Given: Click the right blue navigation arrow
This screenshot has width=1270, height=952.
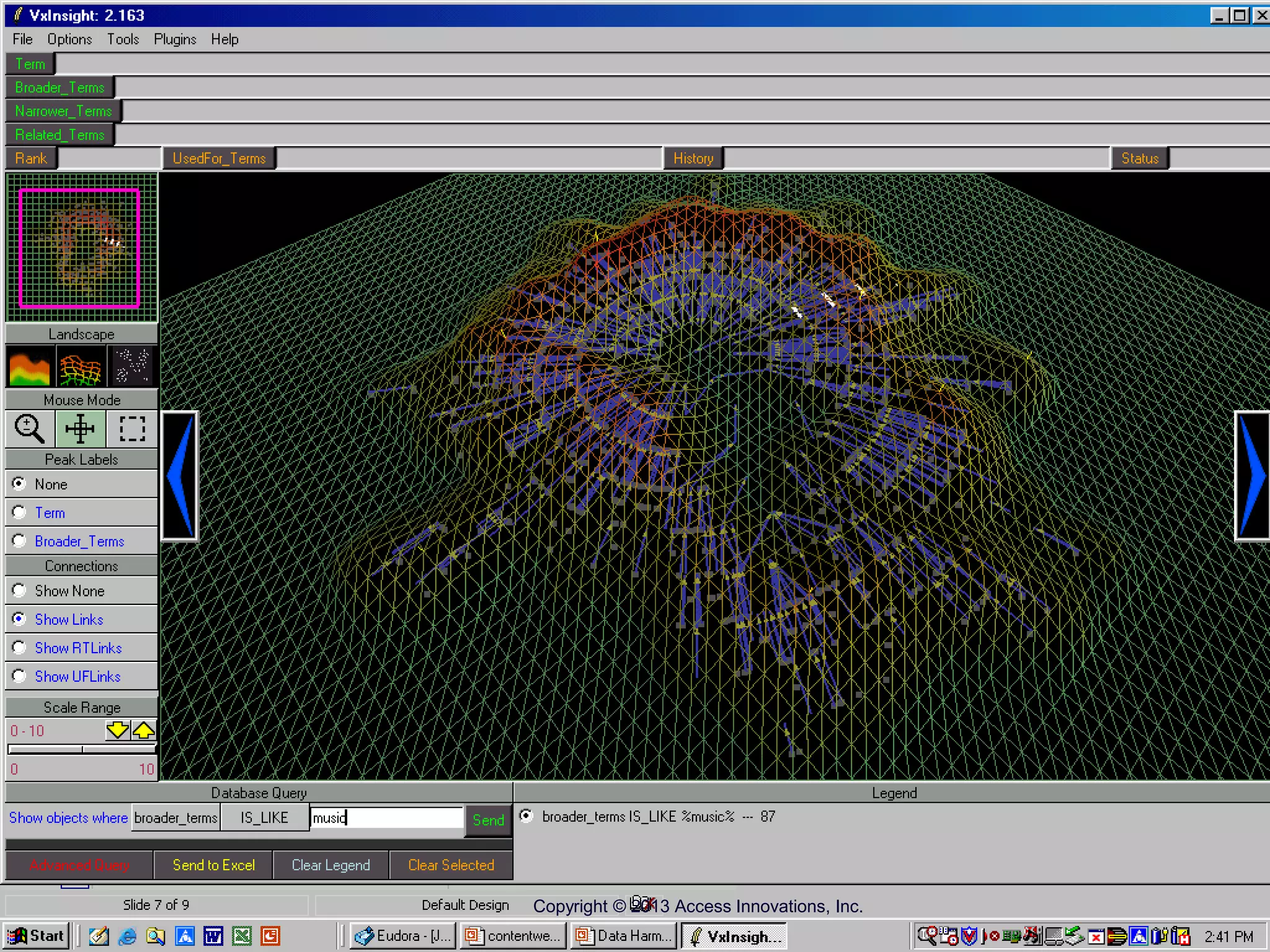Looking at the screenshot, I should coord(1252,476).
